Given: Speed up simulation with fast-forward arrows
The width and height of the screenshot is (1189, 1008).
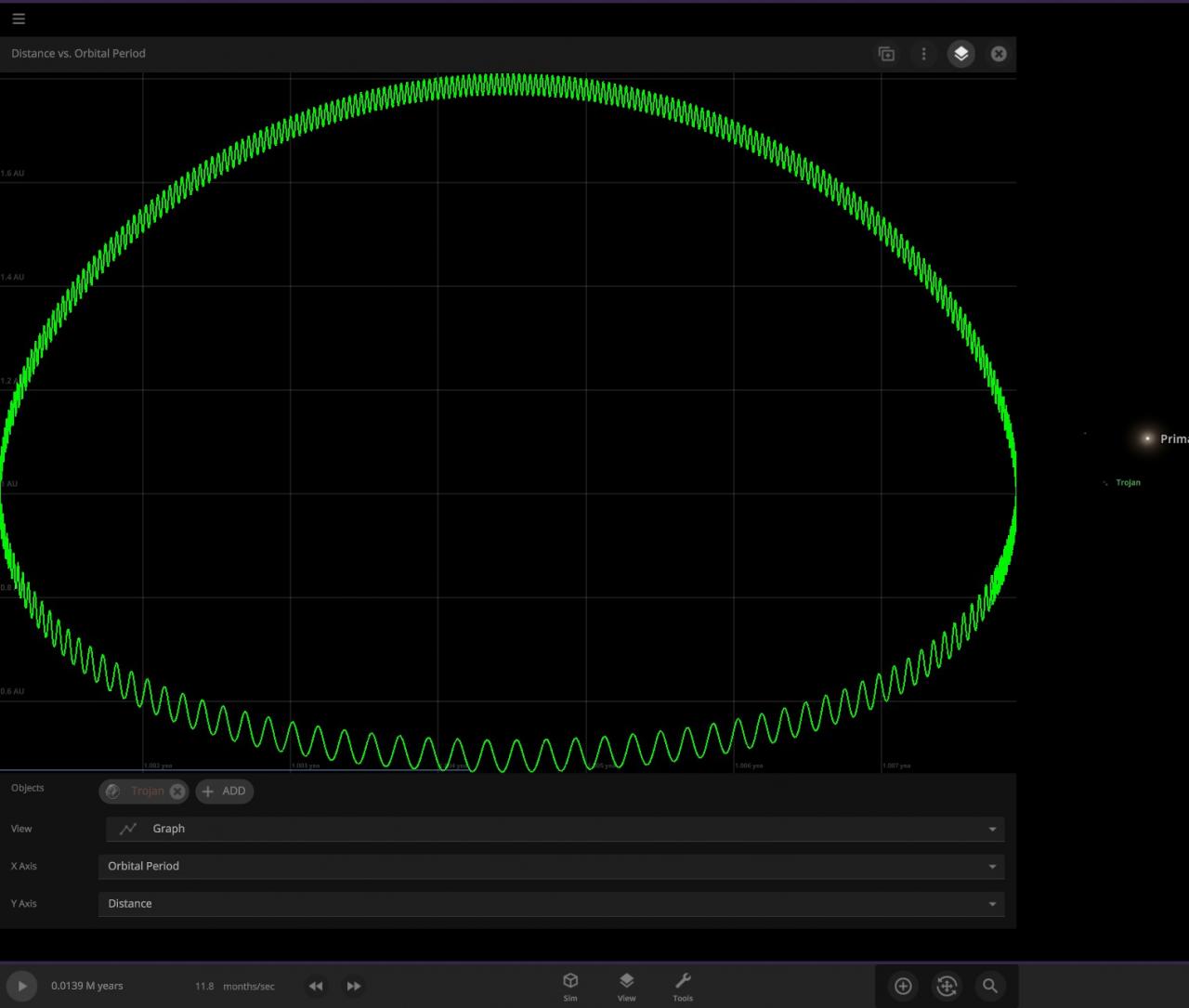Looking at the screenshot, I should tap(354, 986).
